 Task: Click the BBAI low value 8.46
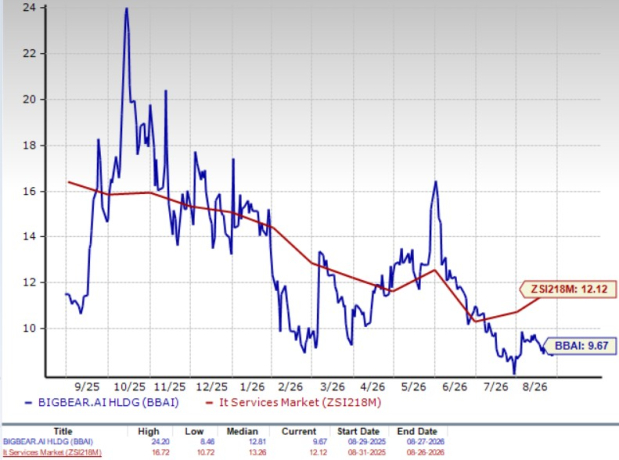coord(207,441)
